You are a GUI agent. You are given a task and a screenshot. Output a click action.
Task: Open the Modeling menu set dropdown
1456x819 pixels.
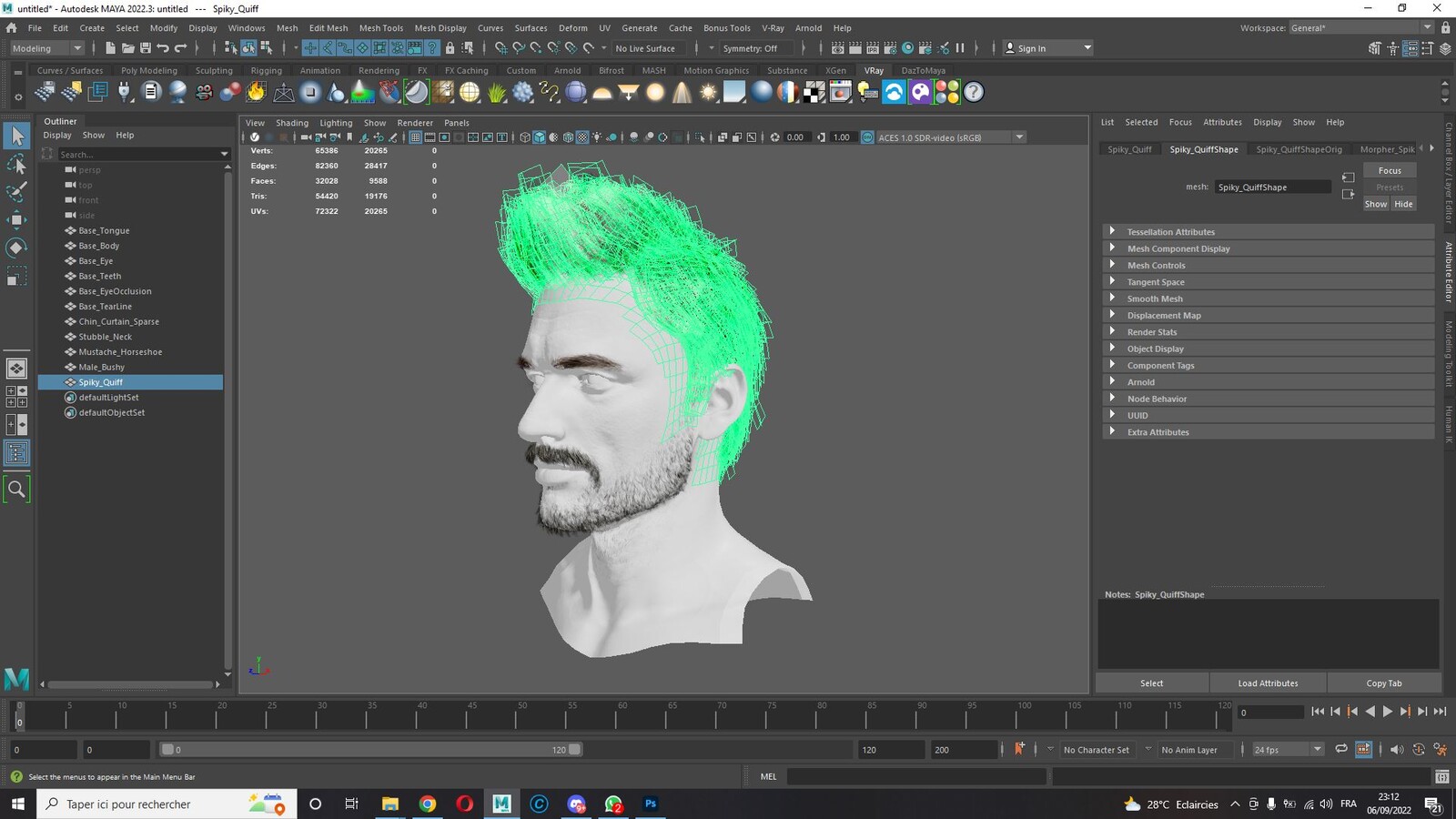coord(46,48)
